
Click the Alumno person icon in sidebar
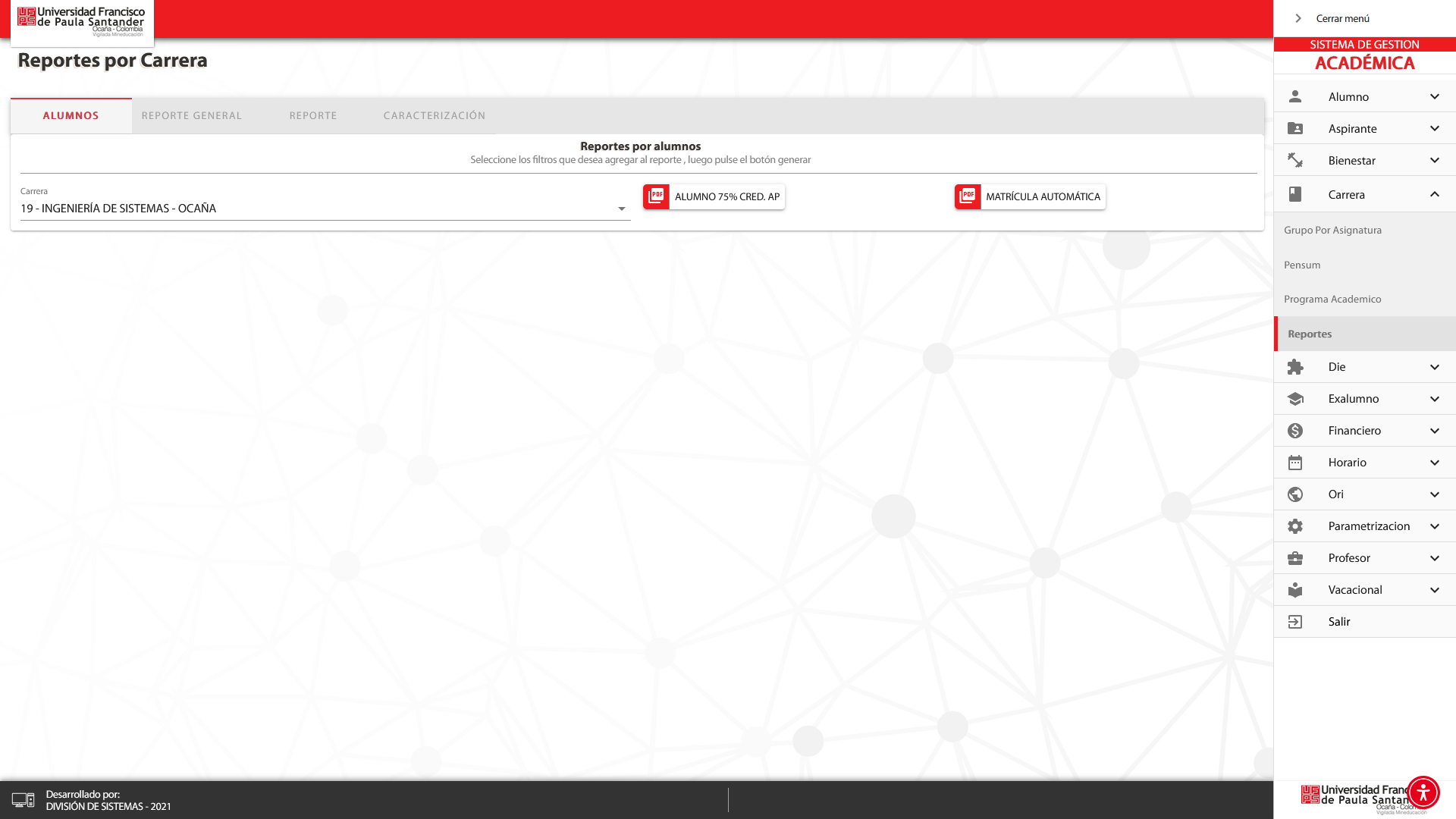[1294, 96]
